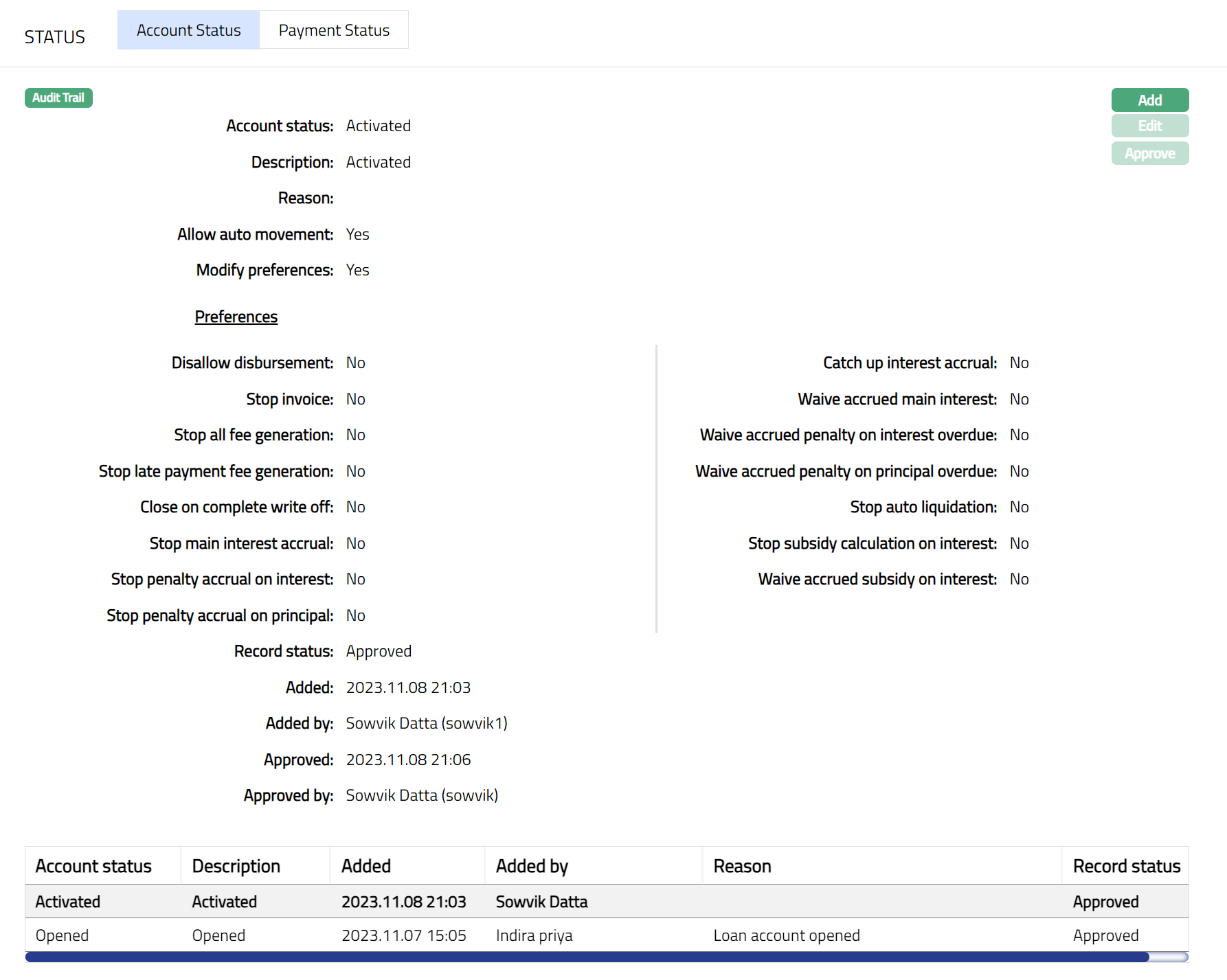The height and width of the screenshot is (980, 1227).
Task: Sort by Account status column header
Action: 93,866
